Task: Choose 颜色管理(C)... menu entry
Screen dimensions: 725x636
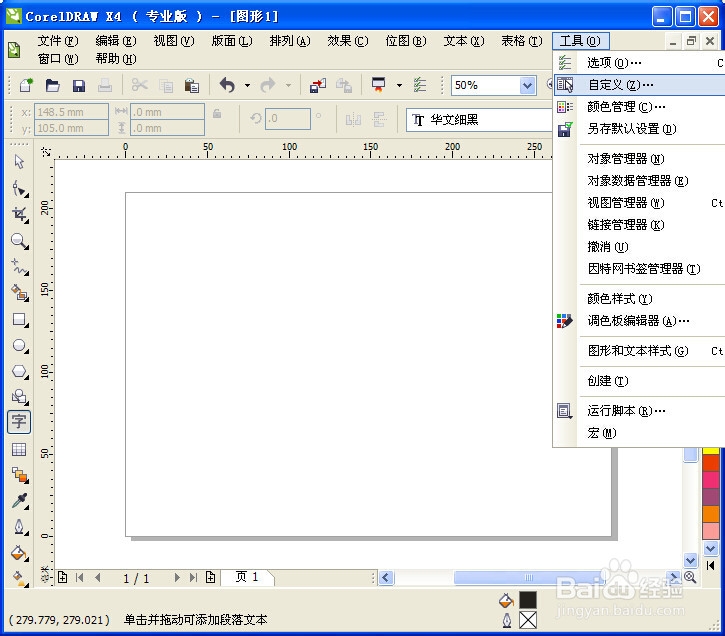Action: point(639,107)
